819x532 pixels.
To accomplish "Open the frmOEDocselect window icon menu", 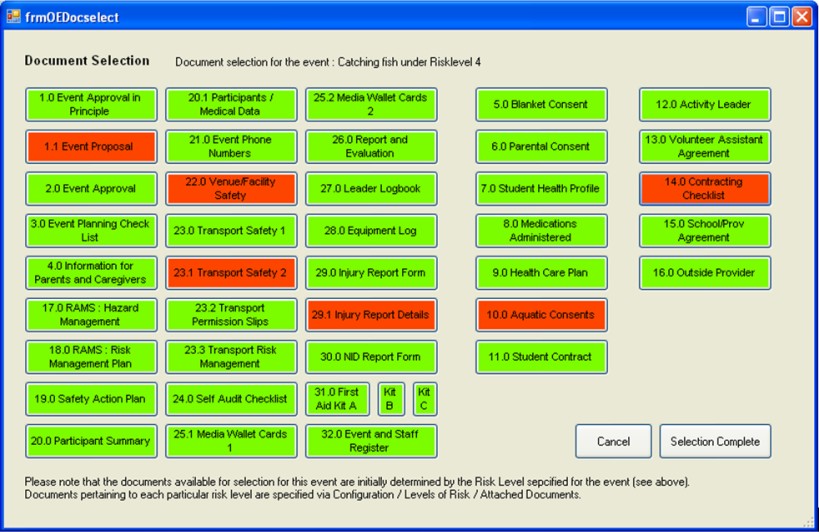I will coord(13,17).
